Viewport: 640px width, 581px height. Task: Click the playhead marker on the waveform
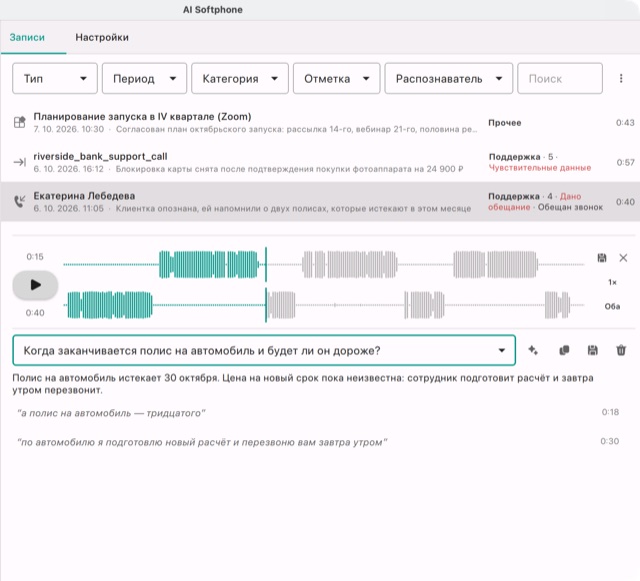coord(266,285)
